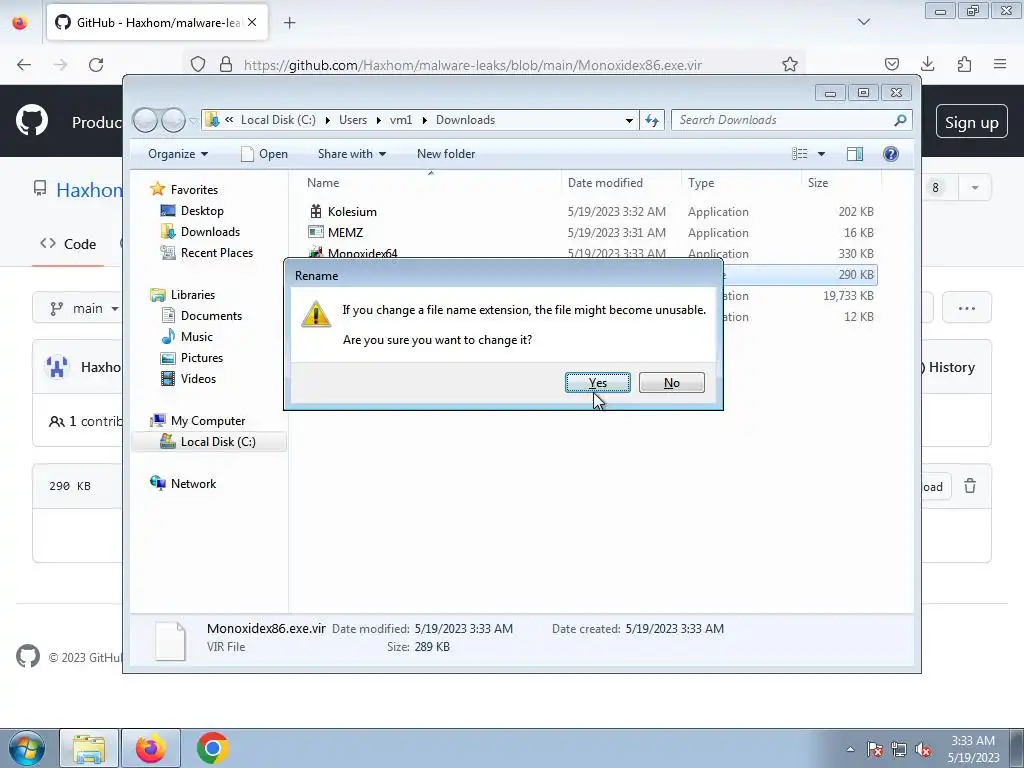The image size is (1024, 768).
Task: Select Local Disk (C:) in the breadcrumb
Action: [x=278, y=120]
